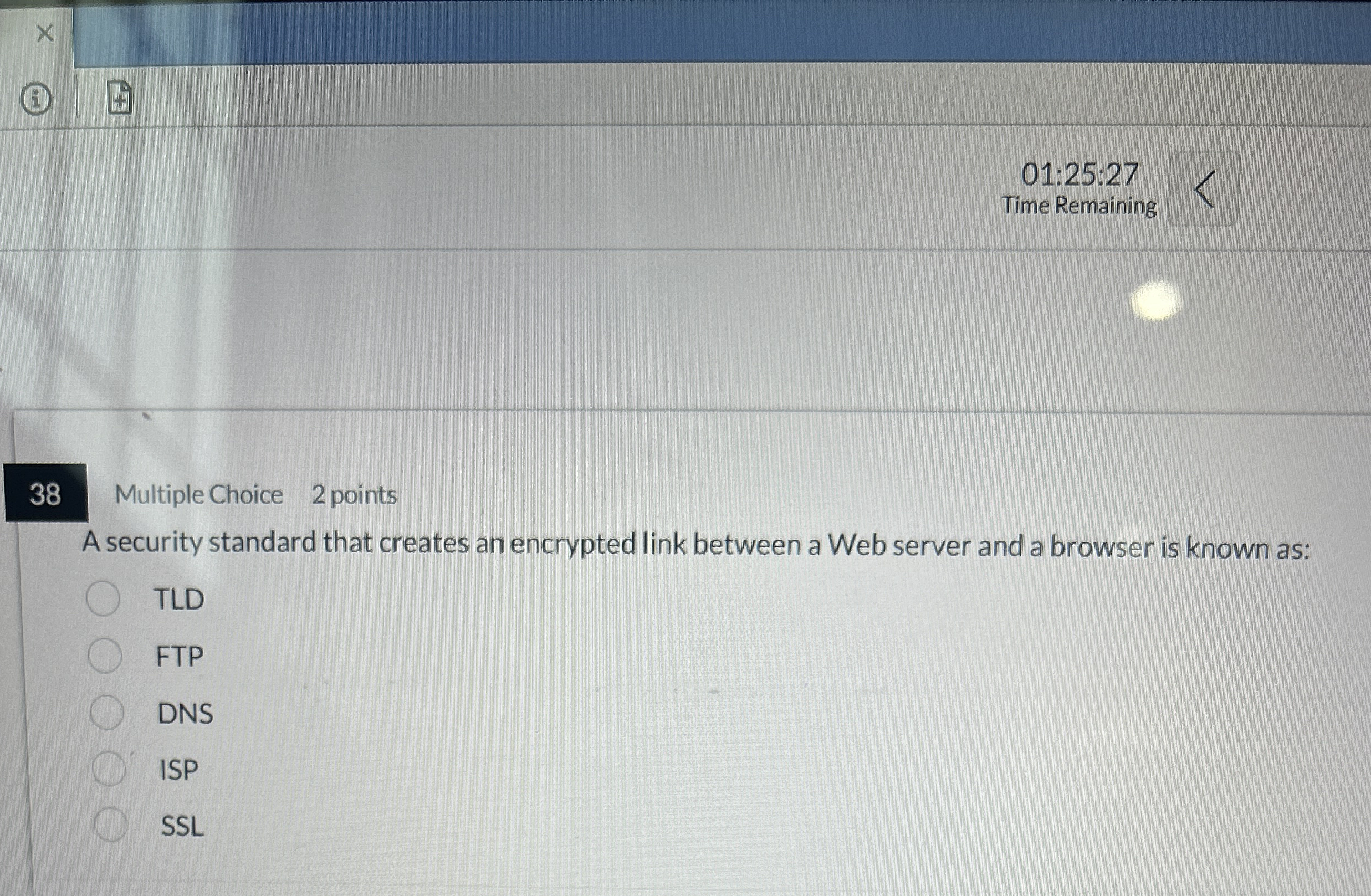Click the DNS answer label
Viewport: 1371px width, 896px height.
(x=185, y=714)
